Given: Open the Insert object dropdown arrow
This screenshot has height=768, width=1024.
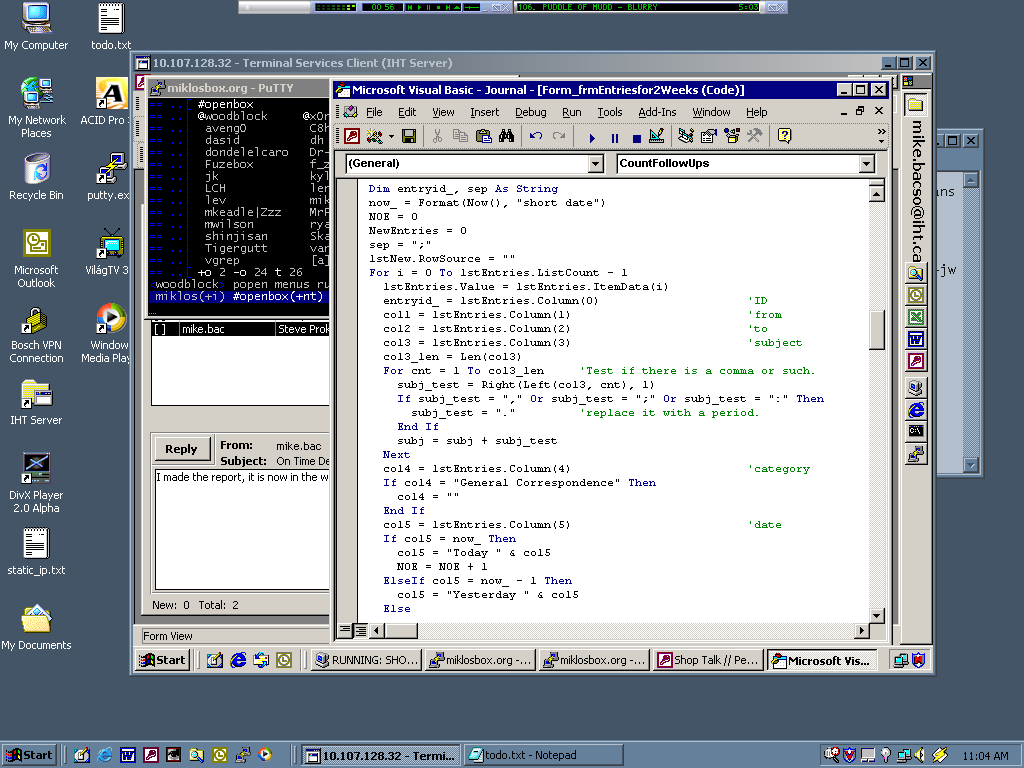Looking at the screenshot, I should pyautogui.click(x=391, y=136).
